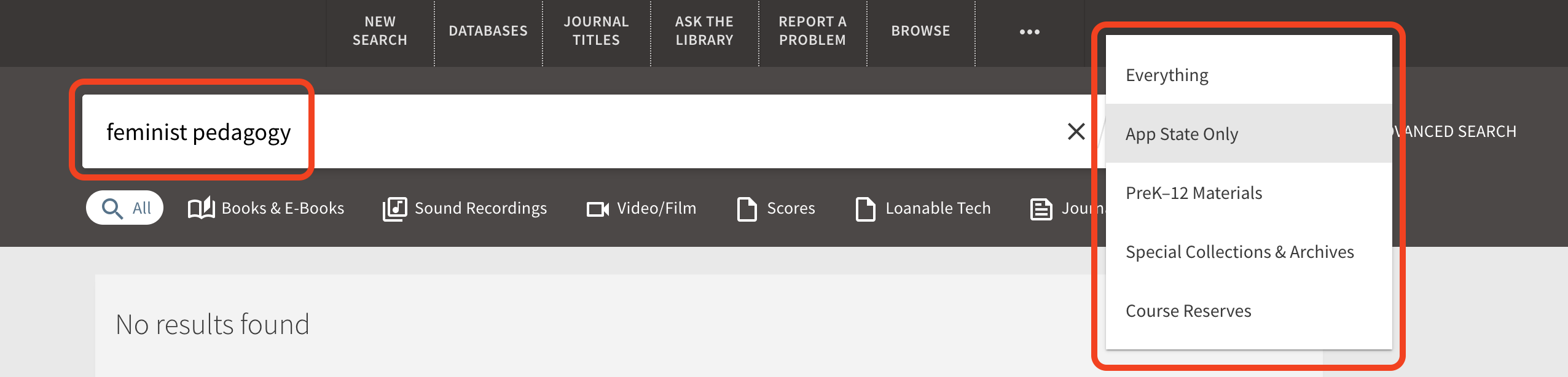This screenshot has height=377, width=1568.
Task: Select App State Only search scope
Action: [x=1182, y=134]
